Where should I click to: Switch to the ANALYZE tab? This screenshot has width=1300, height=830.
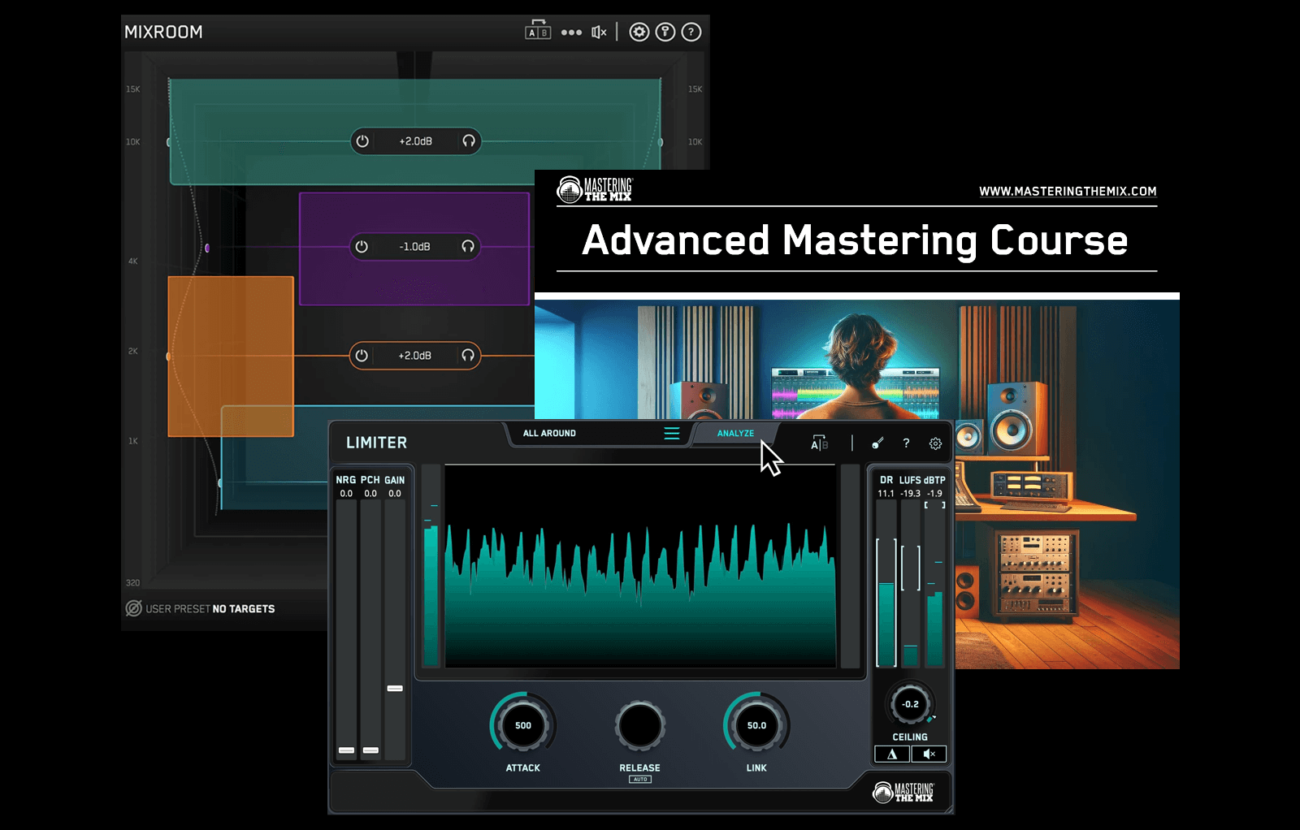735,433
